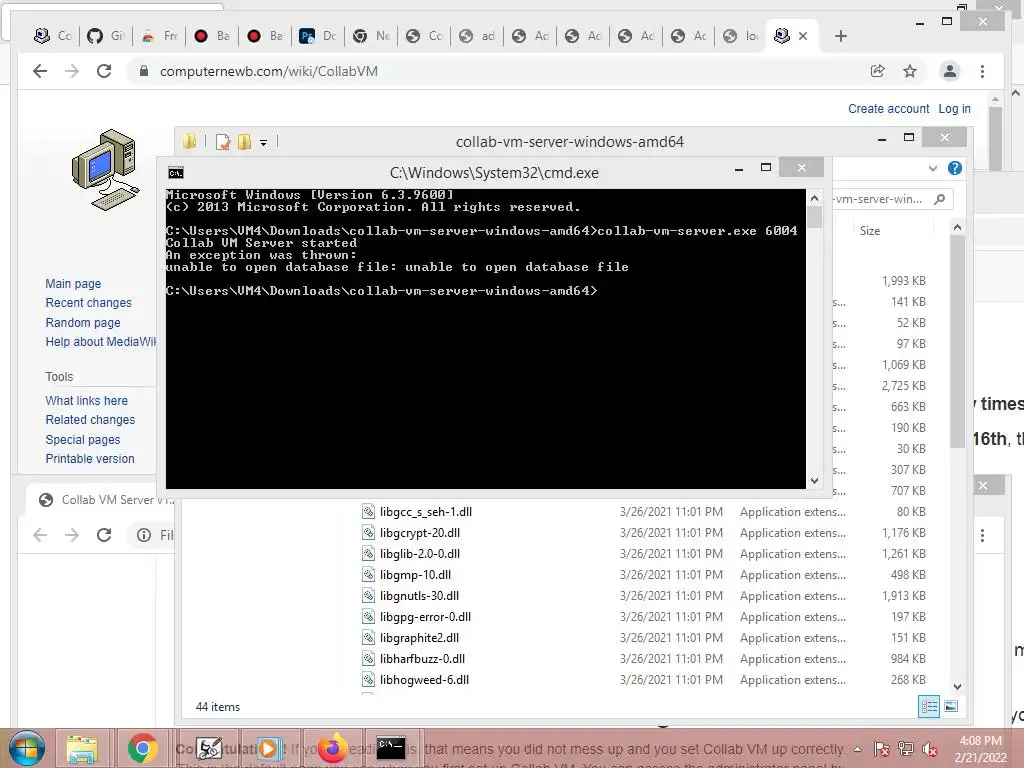Open Help about MediaWiki link
Viewport: 1024px width, 768px height.
point(101,342)
